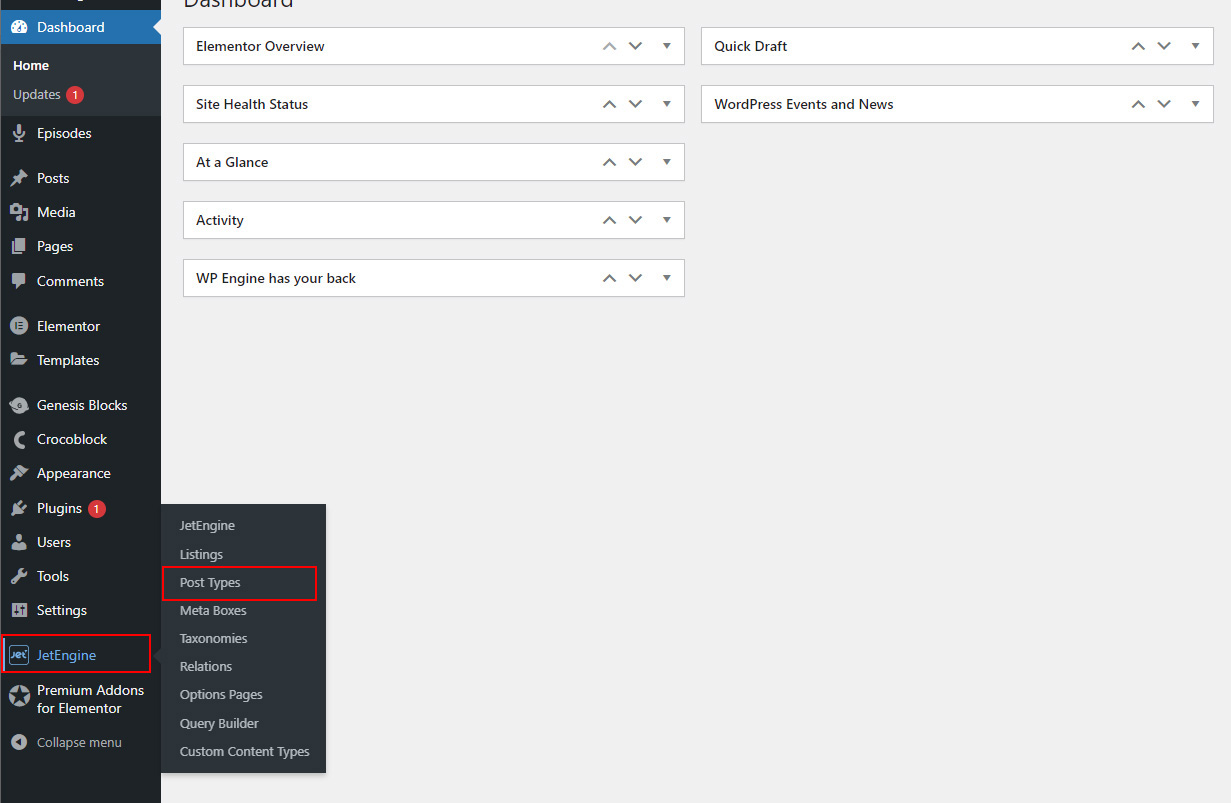Screen dimensions: 1231x803
Task: Move WP Engine widget down
Action: [x=635, y=278]
